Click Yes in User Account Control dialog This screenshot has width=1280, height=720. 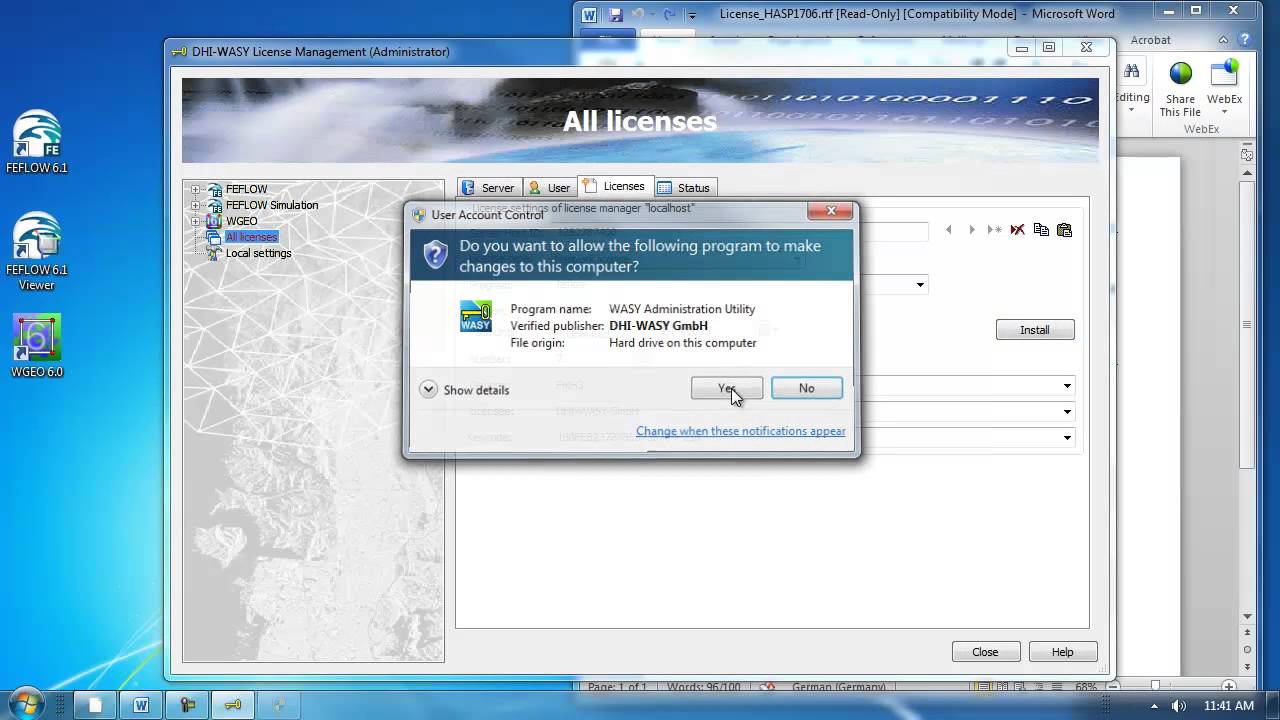[727, 388]
